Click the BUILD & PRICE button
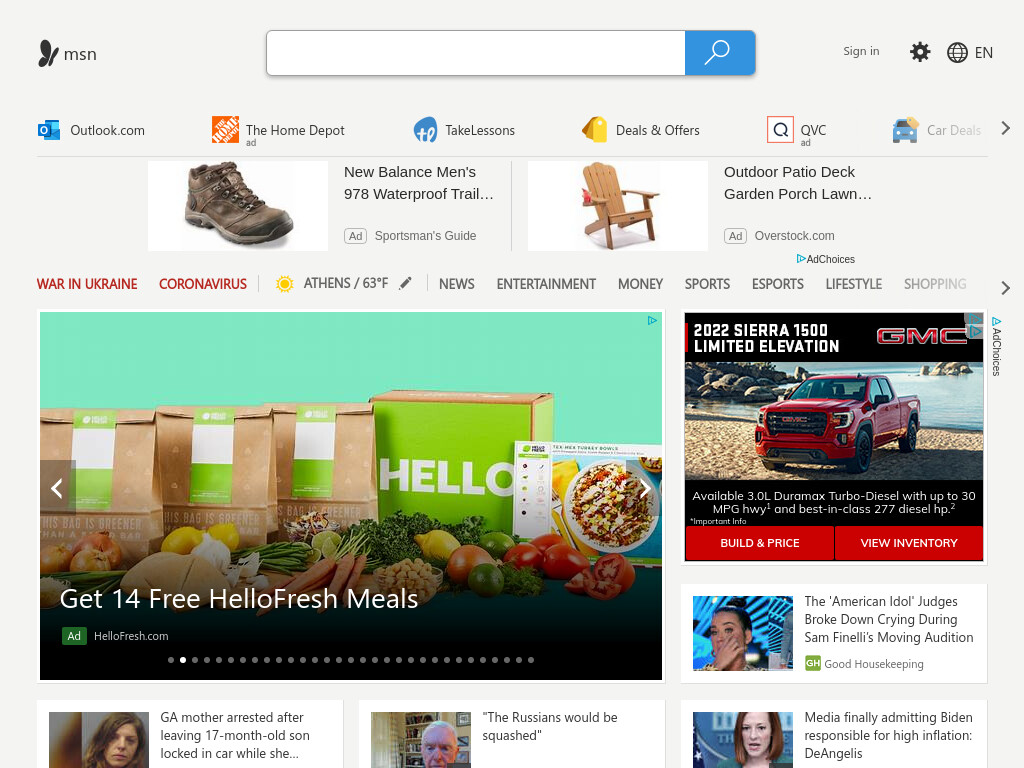Image resolution: width=1024 pixels, height=768 pixels. point(760,543)
